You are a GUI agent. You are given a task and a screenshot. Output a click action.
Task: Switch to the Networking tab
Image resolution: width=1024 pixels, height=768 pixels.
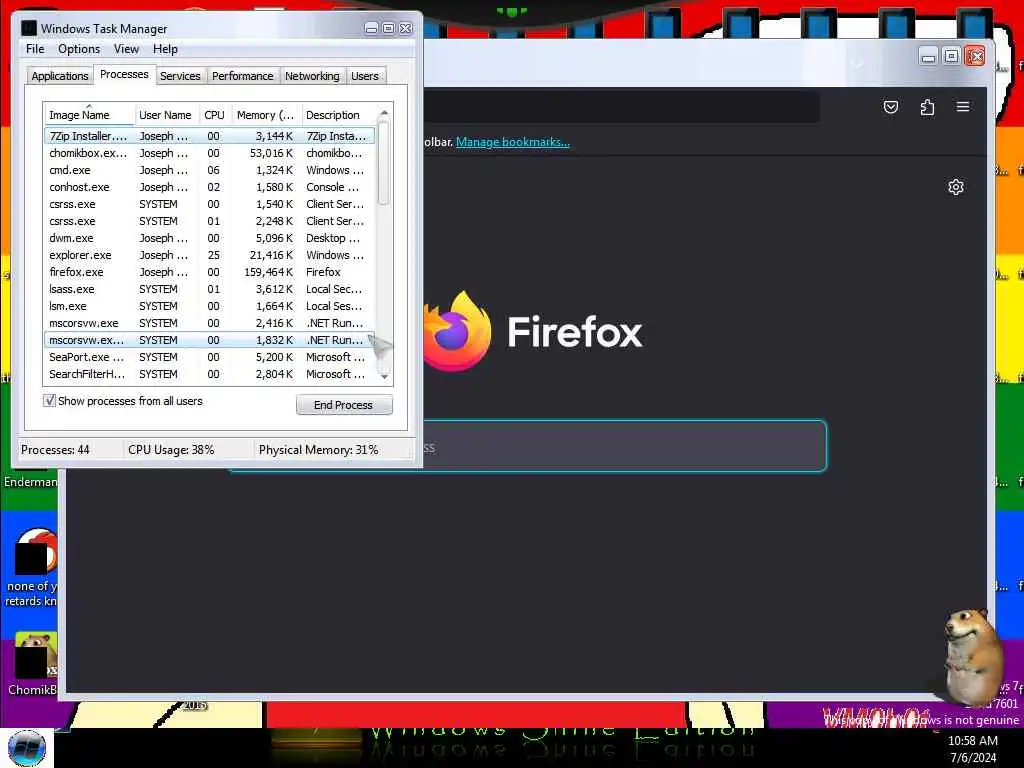tap(312, 76)
